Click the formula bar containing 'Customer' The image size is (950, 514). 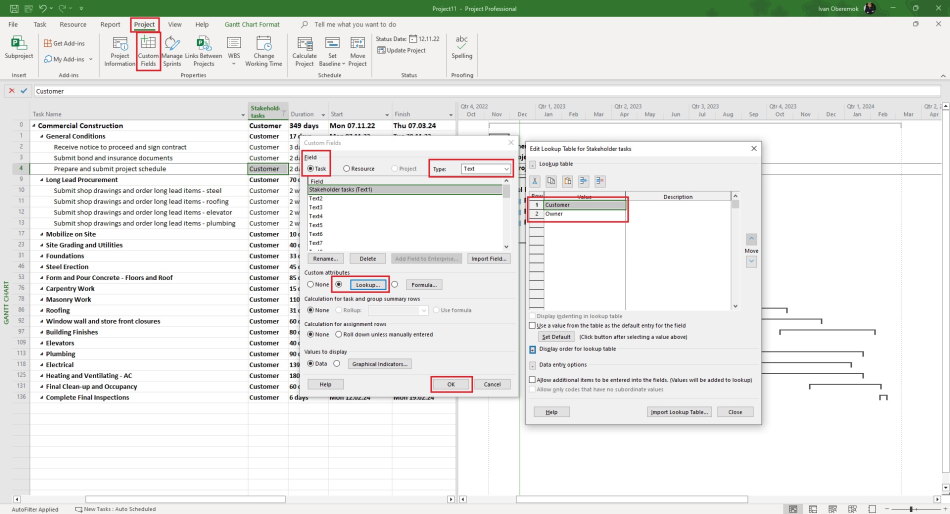pyautogui.click(x=487, y=91)
